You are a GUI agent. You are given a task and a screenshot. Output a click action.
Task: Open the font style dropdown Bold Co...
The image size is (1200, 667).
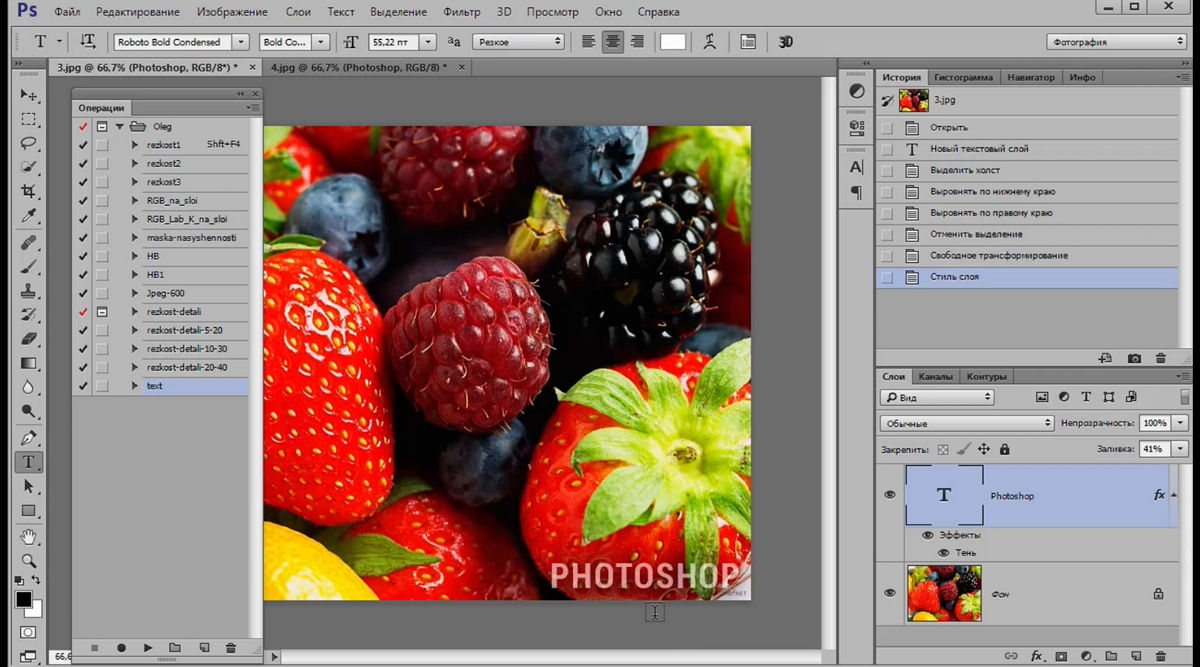point(321,42)
